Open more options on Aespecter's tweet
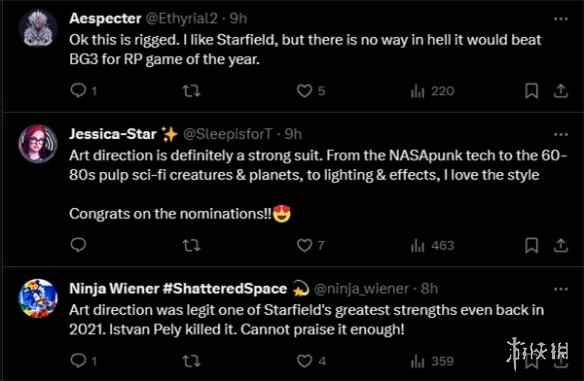584x381 pixels. [561, 19]
